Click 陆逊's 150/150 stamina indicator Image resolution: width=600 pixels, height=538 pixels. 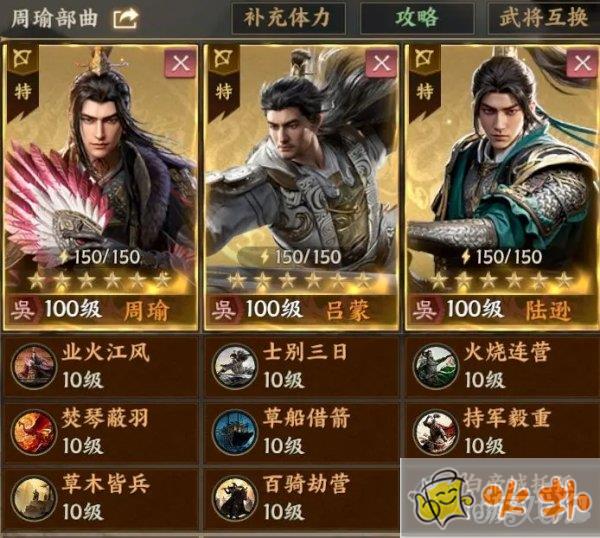[502, 257]
